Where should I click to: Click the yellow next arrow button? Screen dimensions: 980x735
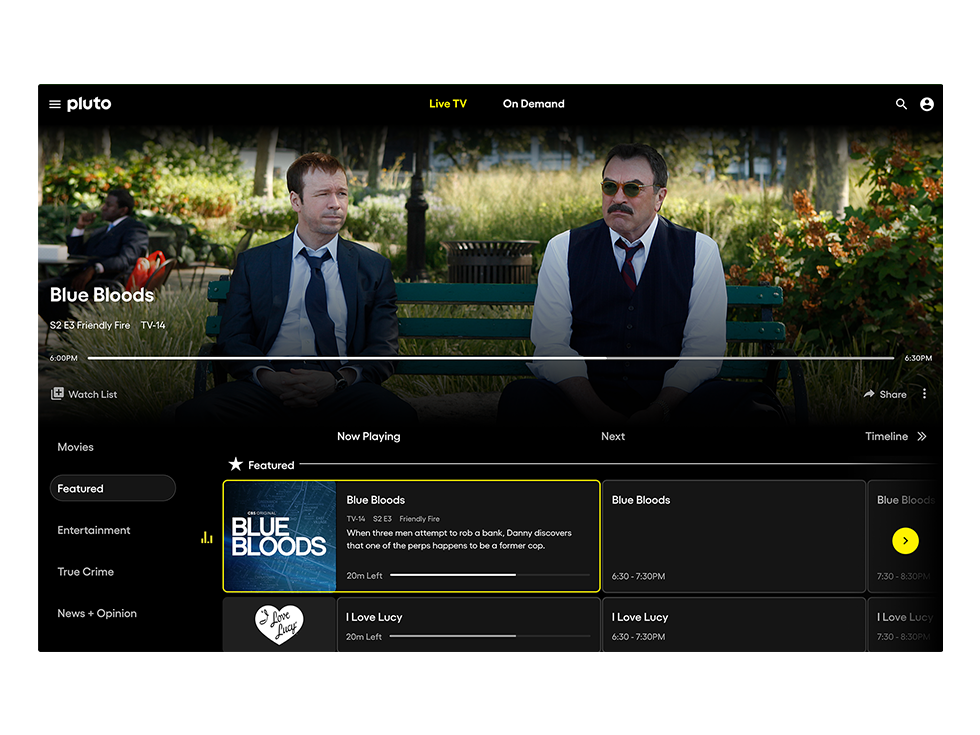tap(905, 541)
